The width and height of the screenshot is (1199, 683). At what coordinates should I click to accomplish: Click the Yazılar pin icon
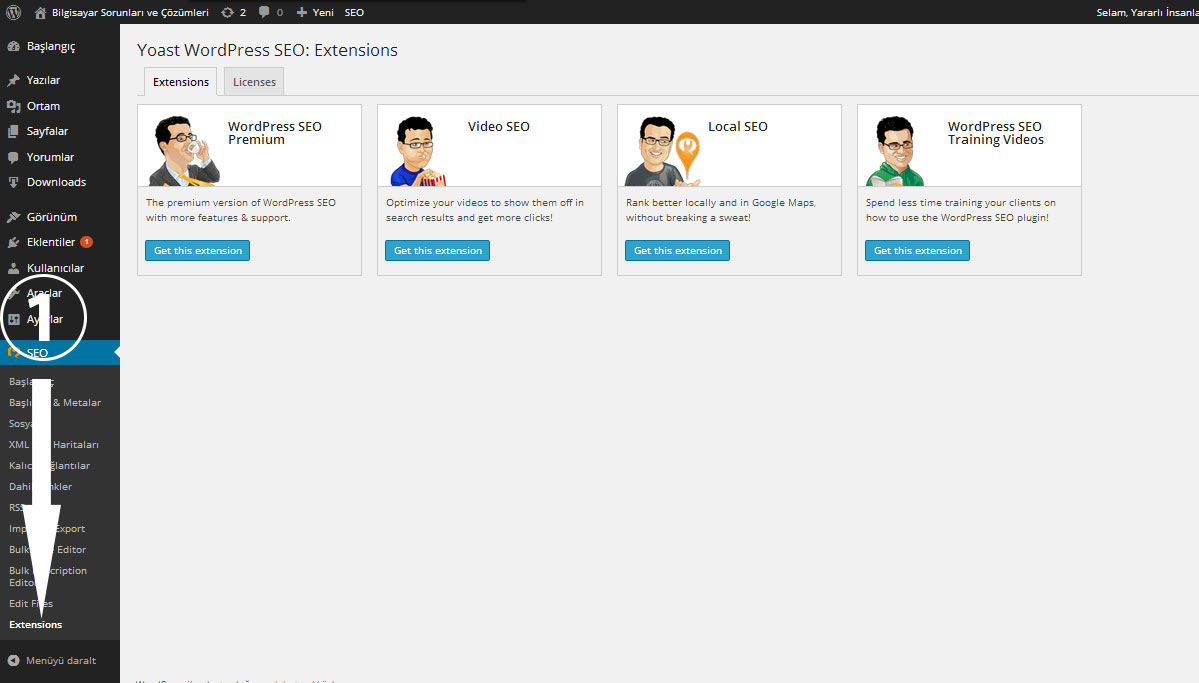coord(14,80)
